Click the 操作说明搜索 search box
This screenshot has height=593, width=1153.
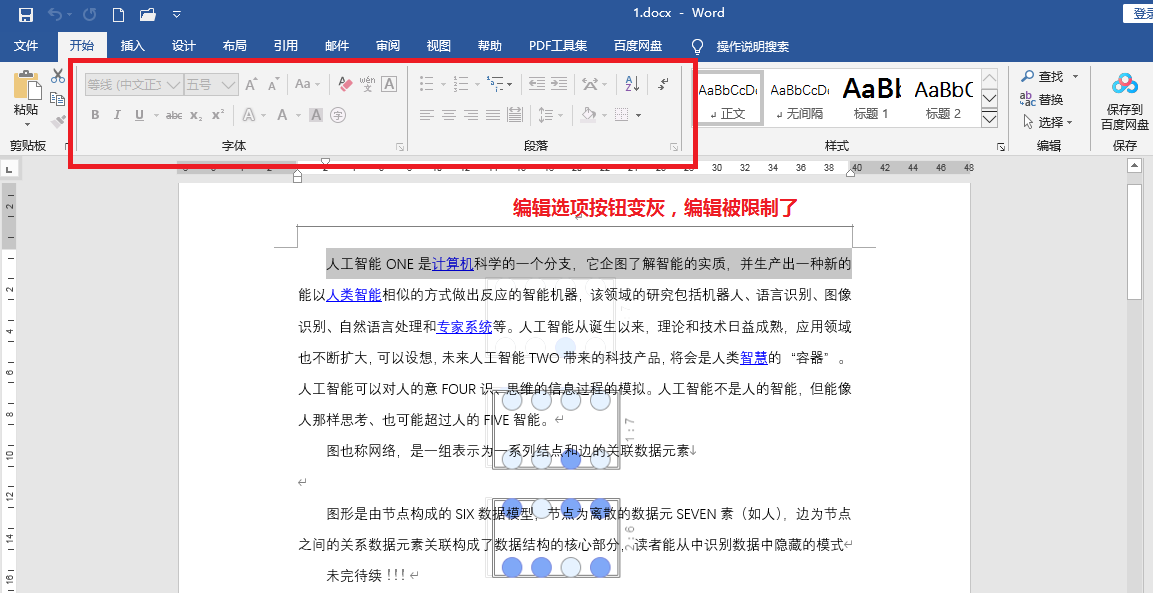click(753, 46)
